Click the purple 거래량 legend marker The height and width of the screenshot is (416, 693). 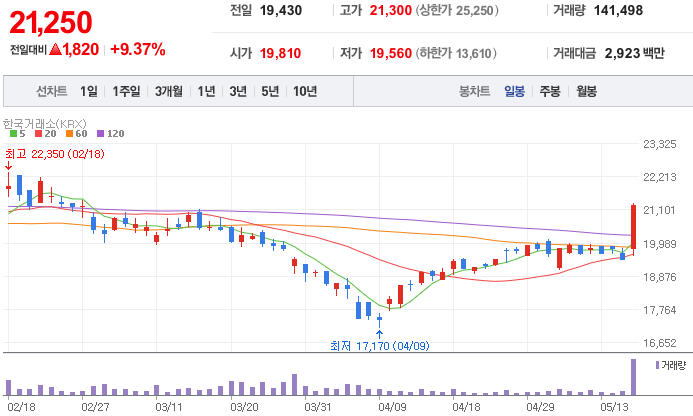pos(657,365)
